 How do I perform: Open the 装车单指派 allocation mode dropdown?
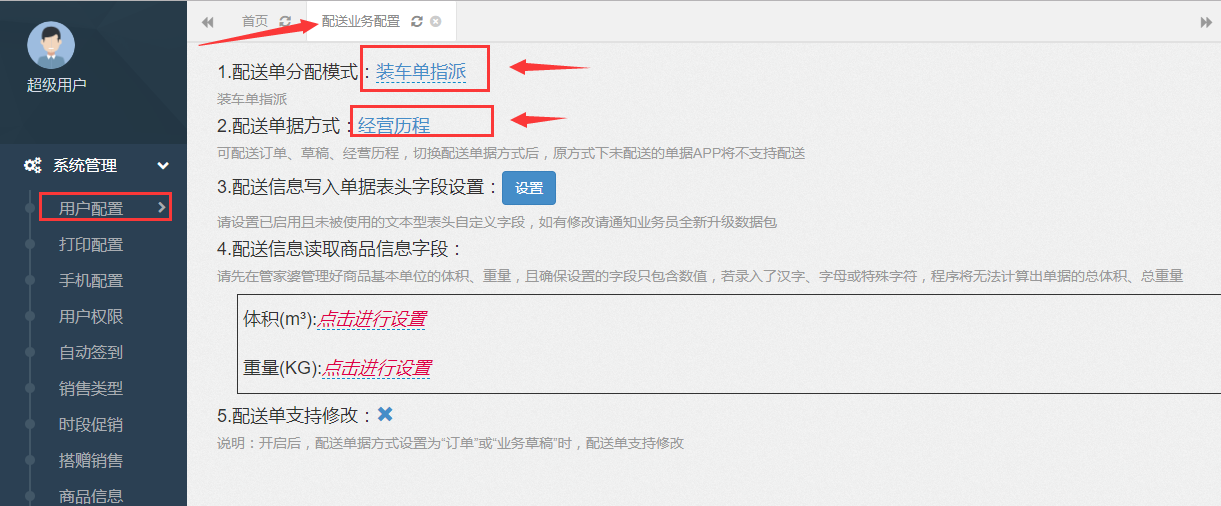click(x=421, y=72)
